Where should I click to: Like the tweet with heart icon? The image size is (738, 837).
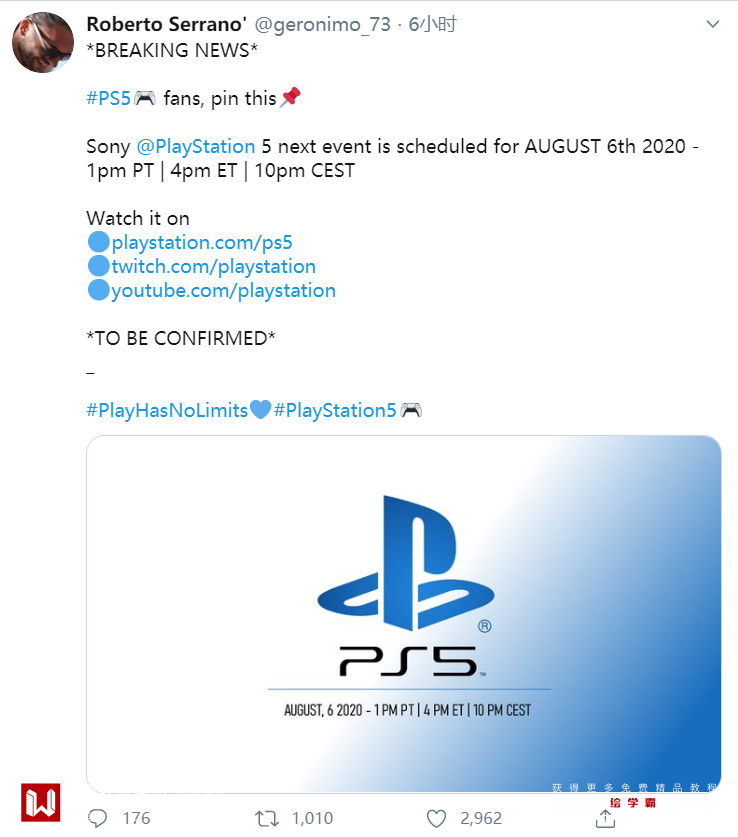[x=435, y=818]
